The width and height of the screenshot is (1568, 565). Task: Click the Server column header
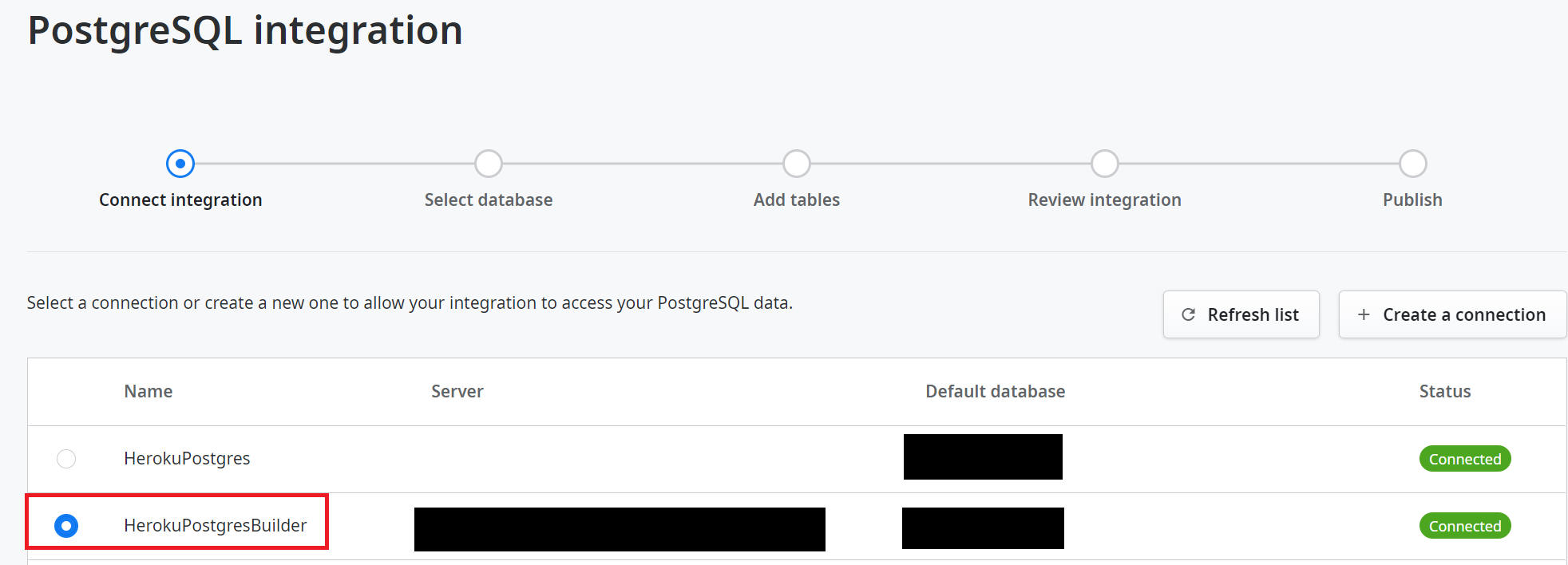457,391
